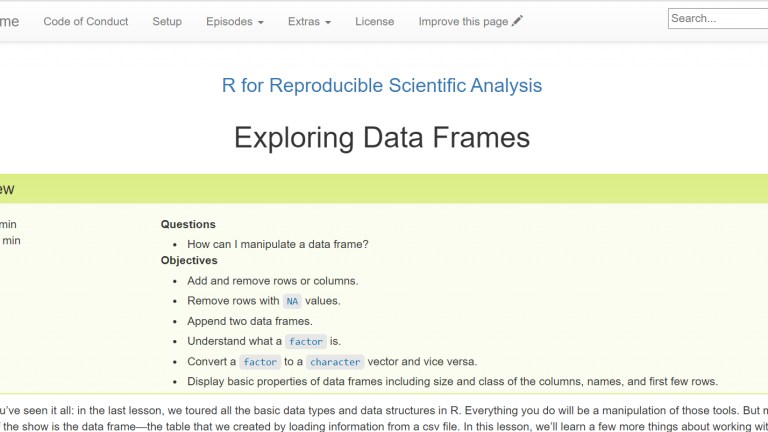This screenshot has height=432, width=768.
Task: Click the Extras dropdown caret arrow
Action: 328,23
